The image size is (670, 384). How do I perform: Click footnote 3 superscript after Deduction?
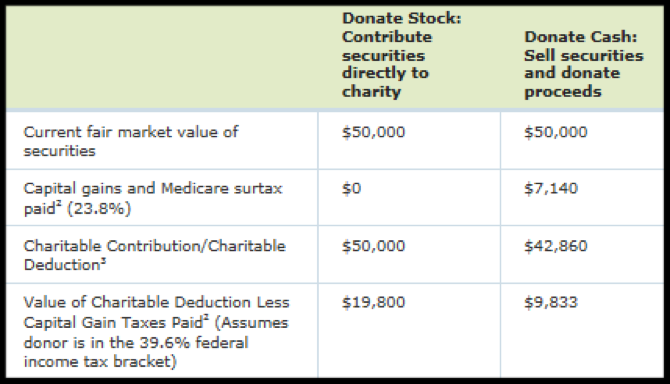tap(103, 260)
